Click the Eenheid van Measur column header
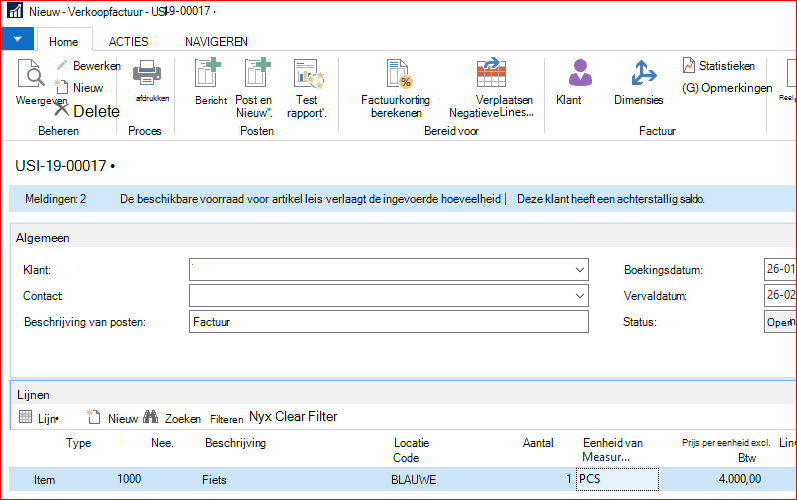The image size is (797, 500). tap(612, 450)
